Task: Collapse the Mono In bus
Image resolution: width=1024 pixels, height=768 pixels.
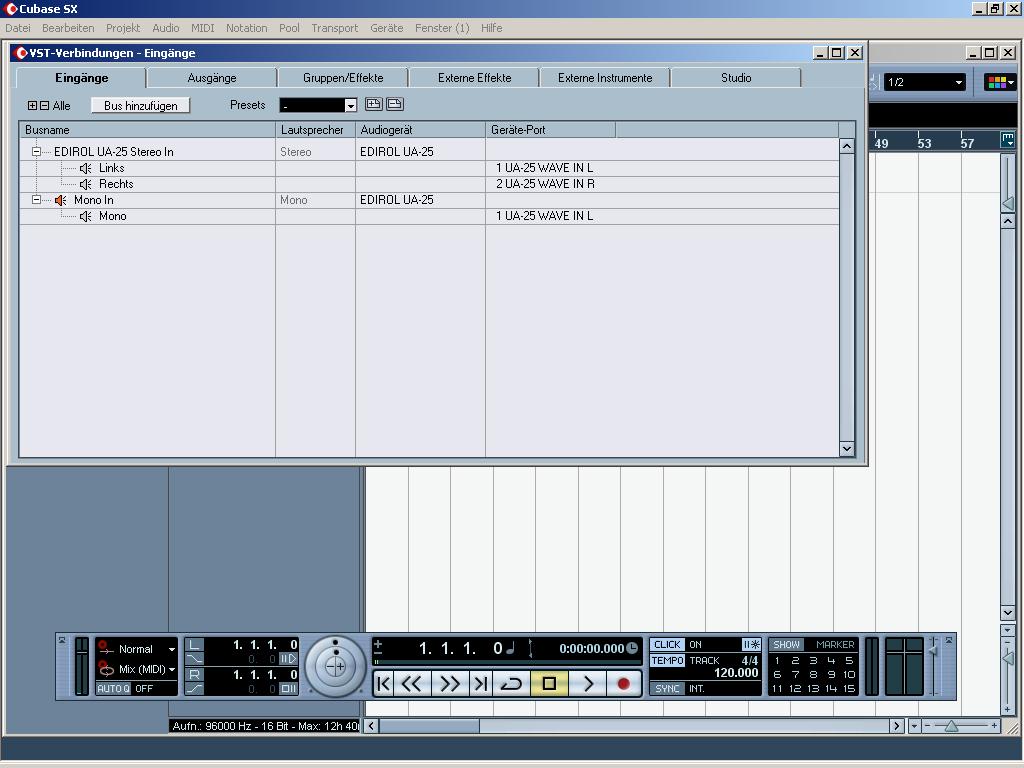Action: click(37, 200)
